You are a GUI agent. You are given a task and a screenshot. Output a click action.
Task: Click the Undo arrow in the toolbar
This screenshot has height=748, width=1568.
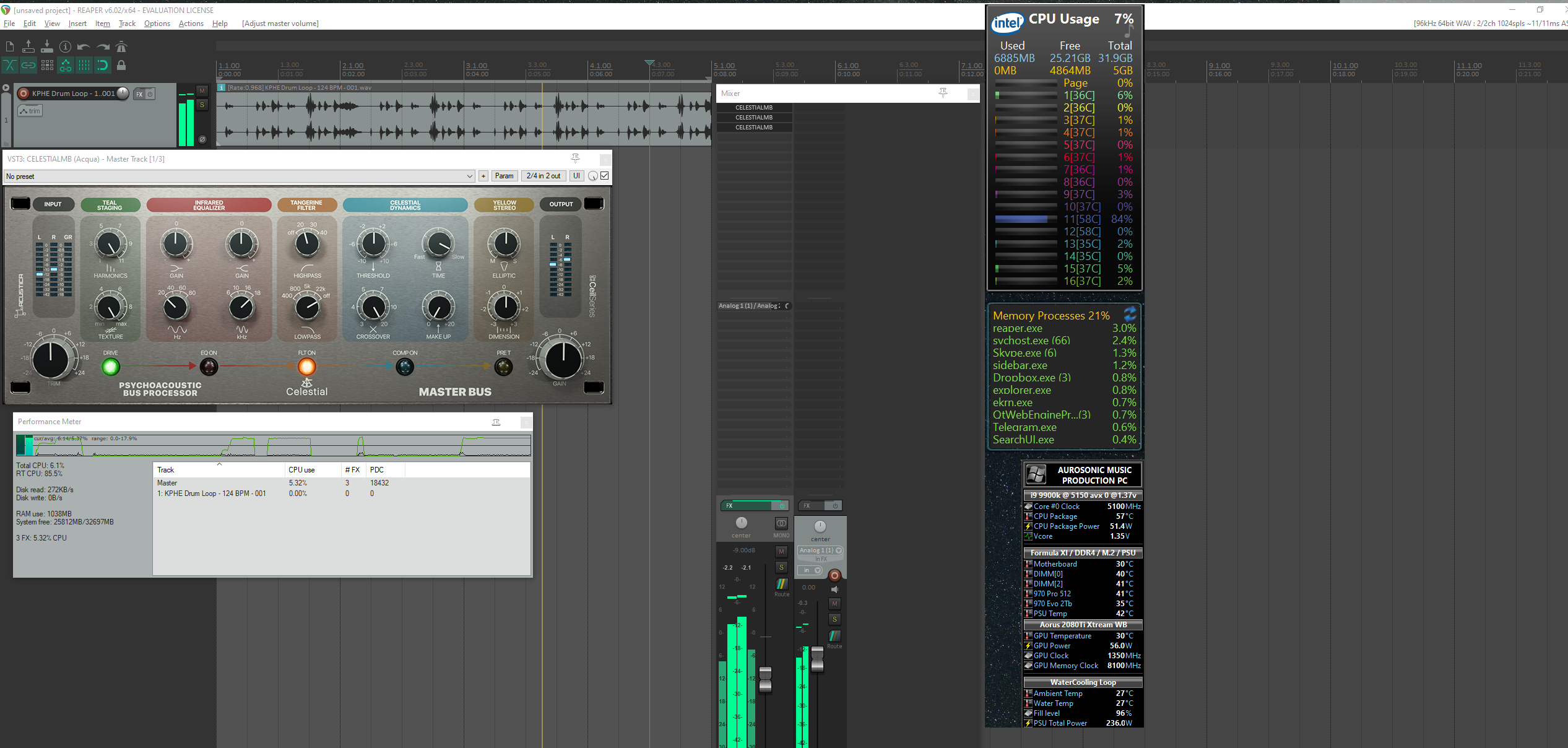point(84,46)
